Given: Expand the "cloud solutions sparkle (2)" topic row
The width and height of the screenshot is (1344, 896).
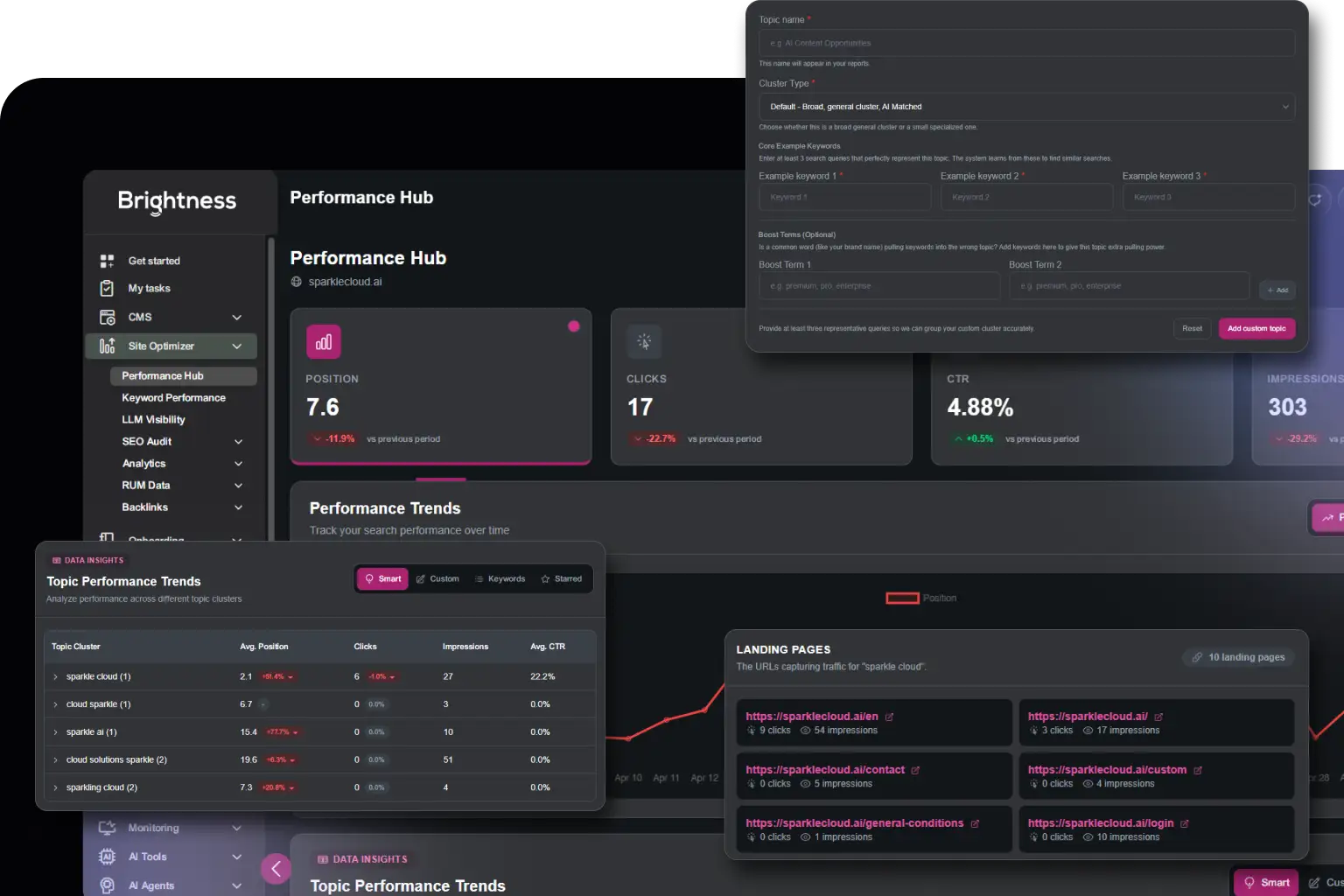Looking at the screenshot, I should click(55, 759).
